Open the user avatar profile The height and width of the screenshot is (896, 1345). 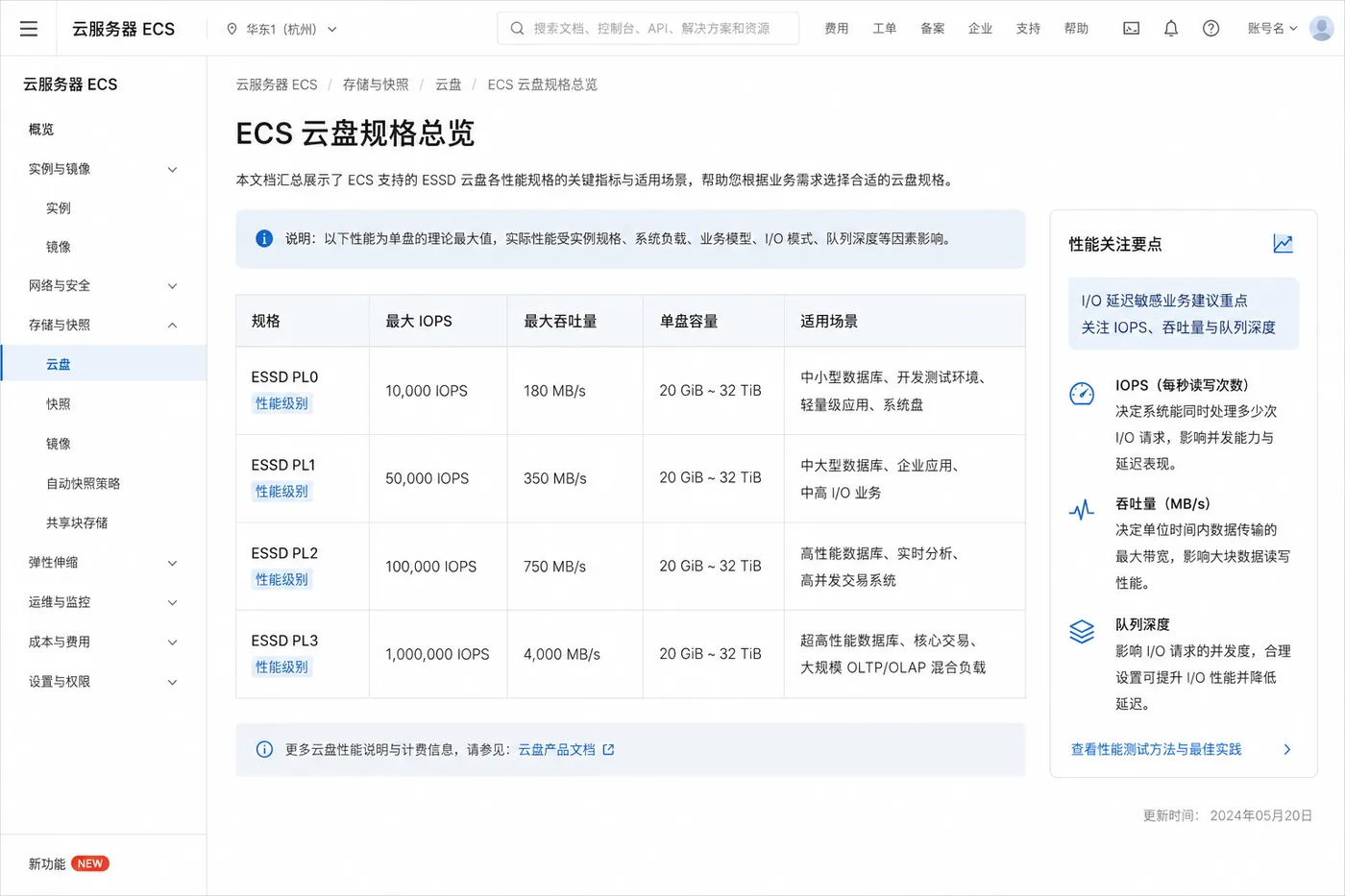tap(1322, 29)
